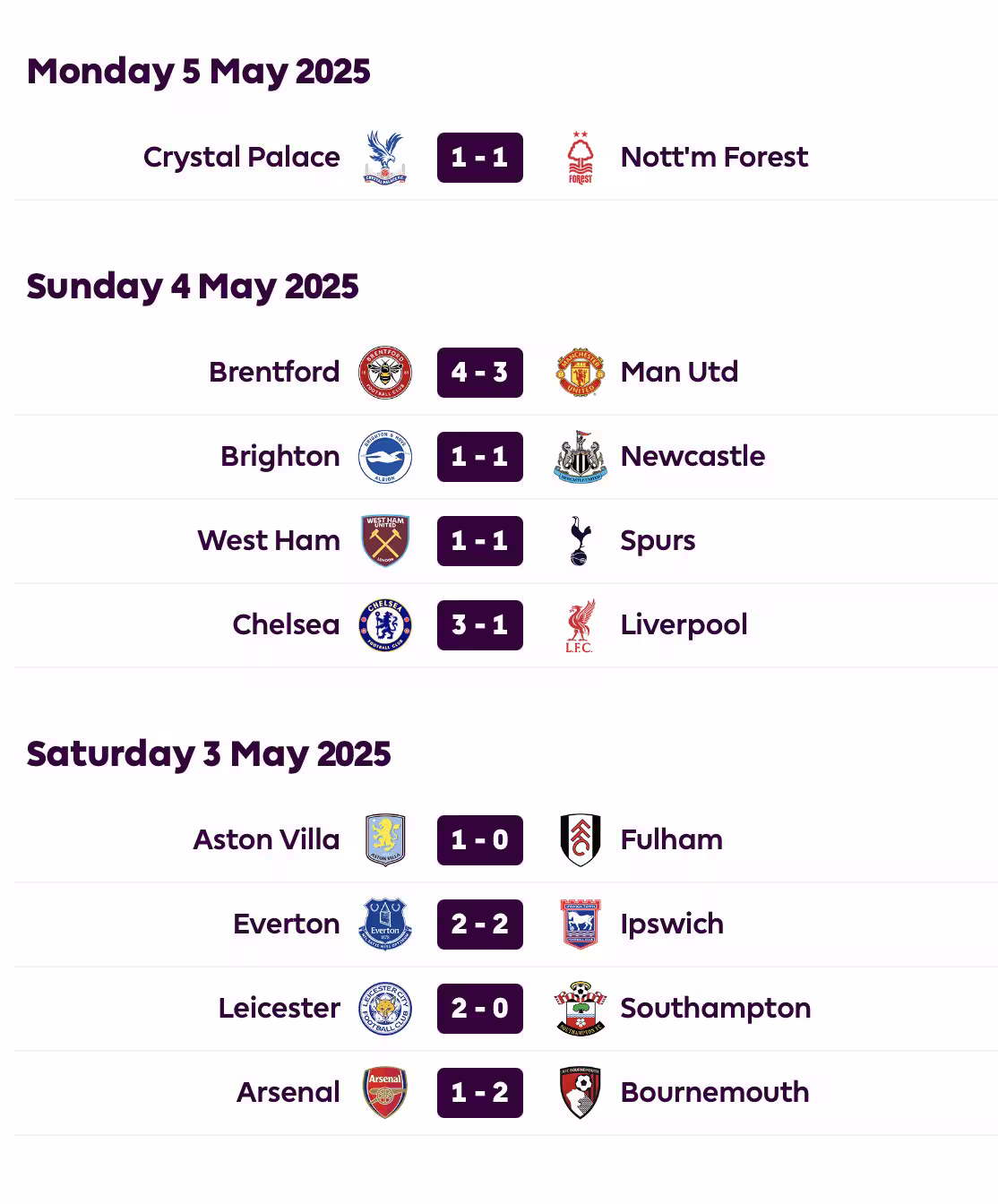
Task: Select the Brighton seagull badge
Action: click(385, 457)
